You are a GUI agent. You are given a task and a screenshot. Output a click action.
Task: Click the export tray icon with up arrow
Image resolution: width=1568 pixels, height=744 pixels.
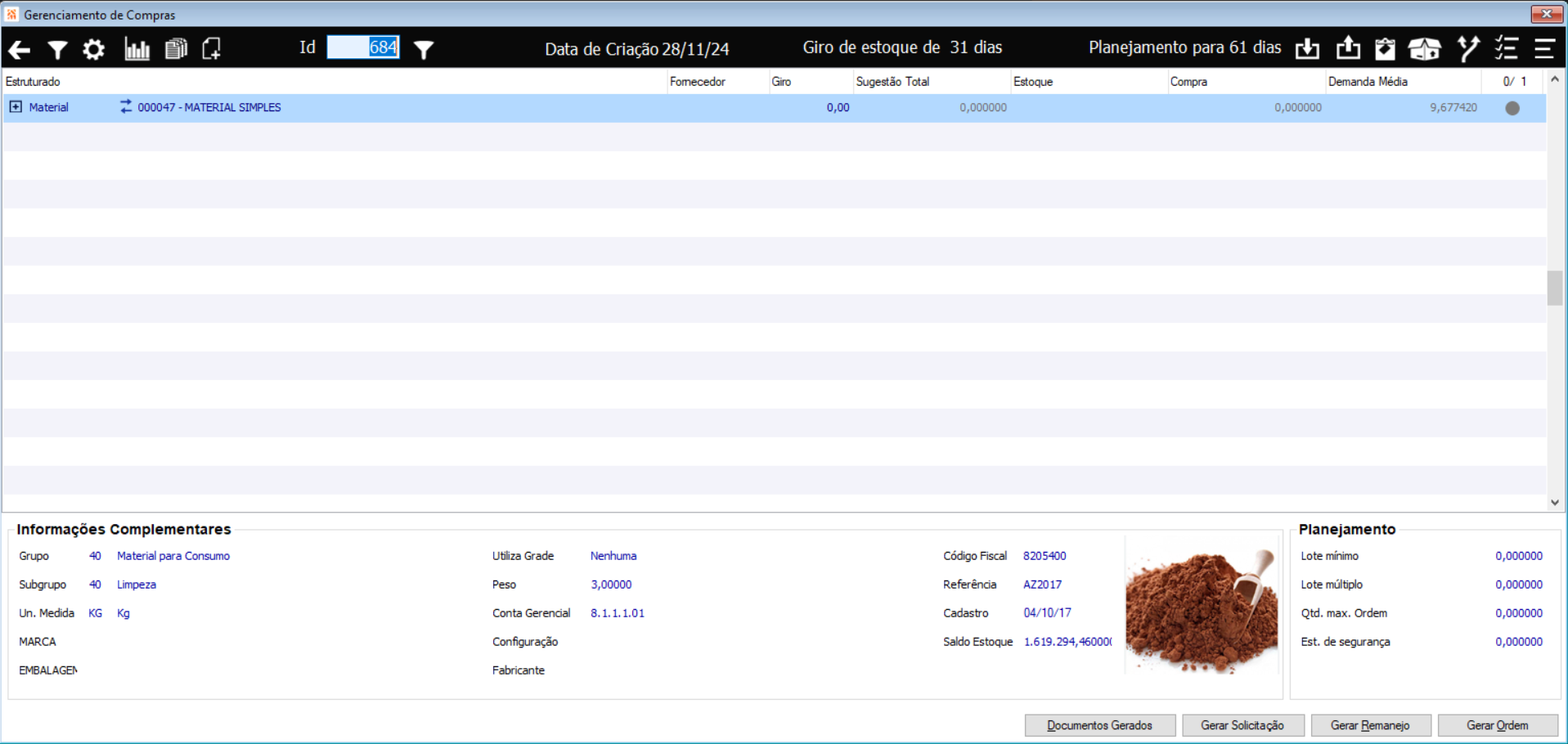click(1348, 48)
